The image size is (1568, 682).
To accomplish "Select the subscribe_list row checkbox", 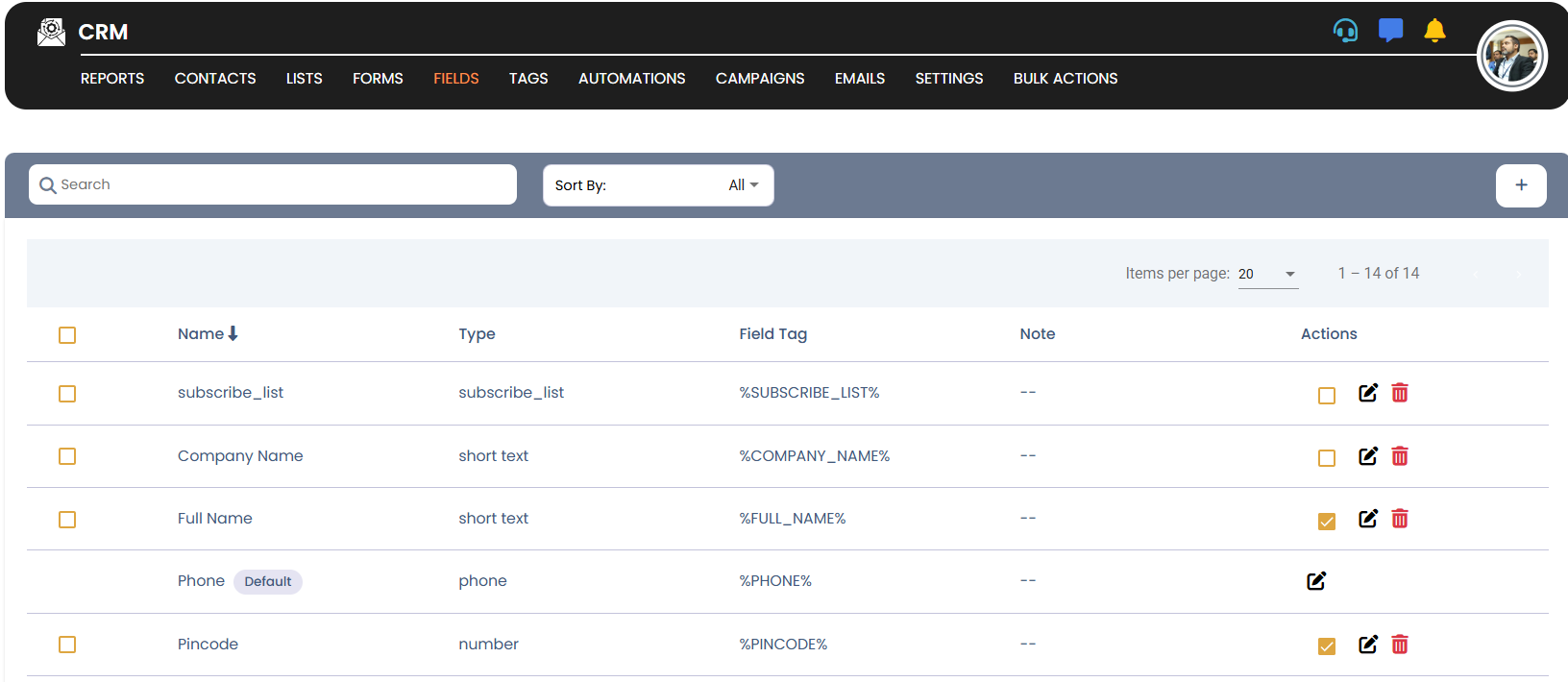I will coord(67,394).
